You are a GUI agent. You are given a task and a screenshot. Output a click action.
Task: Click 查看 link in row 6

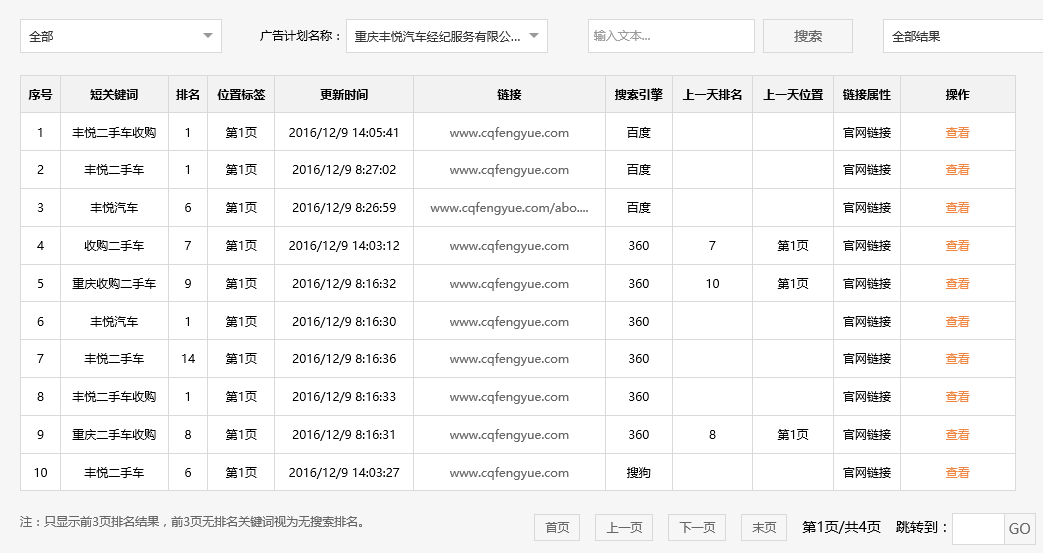point(957,321)
